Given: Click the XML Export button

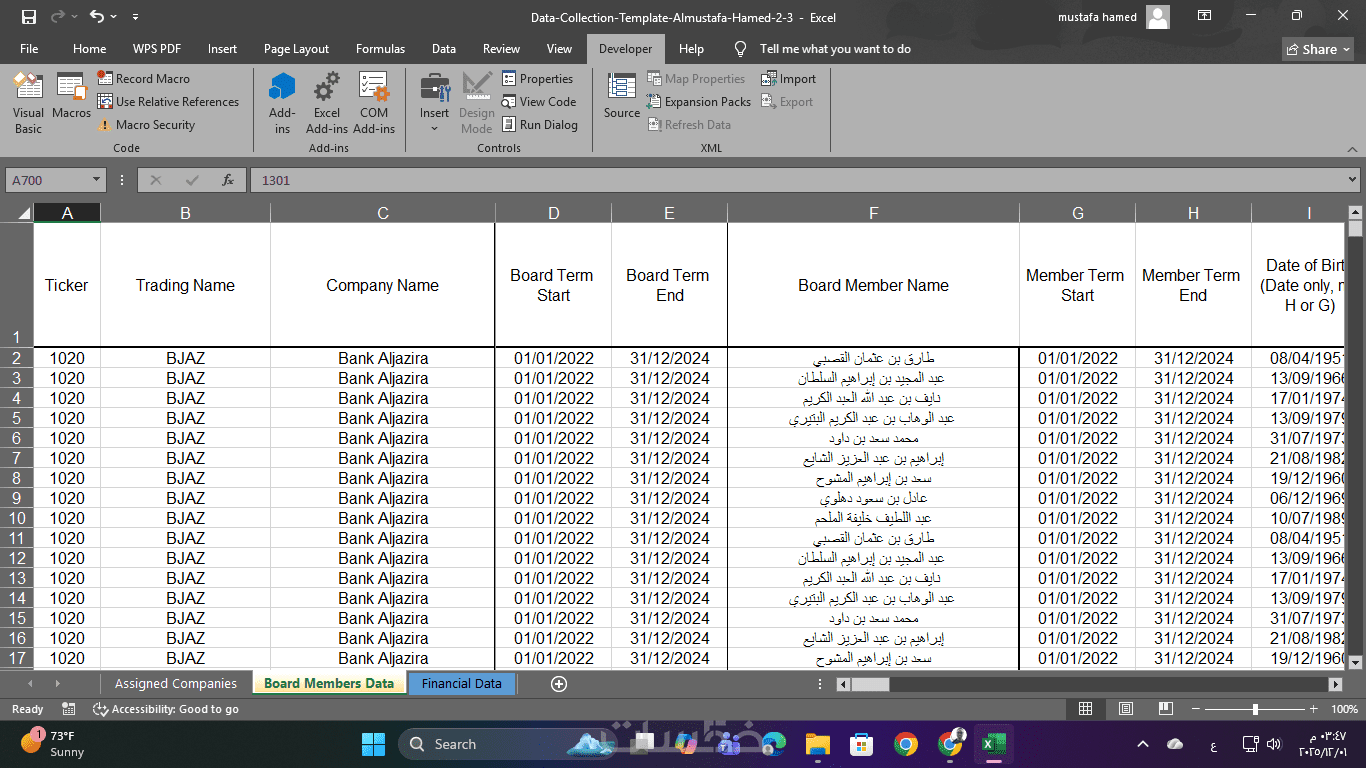Looking at the screenshot, I should 787,102.
